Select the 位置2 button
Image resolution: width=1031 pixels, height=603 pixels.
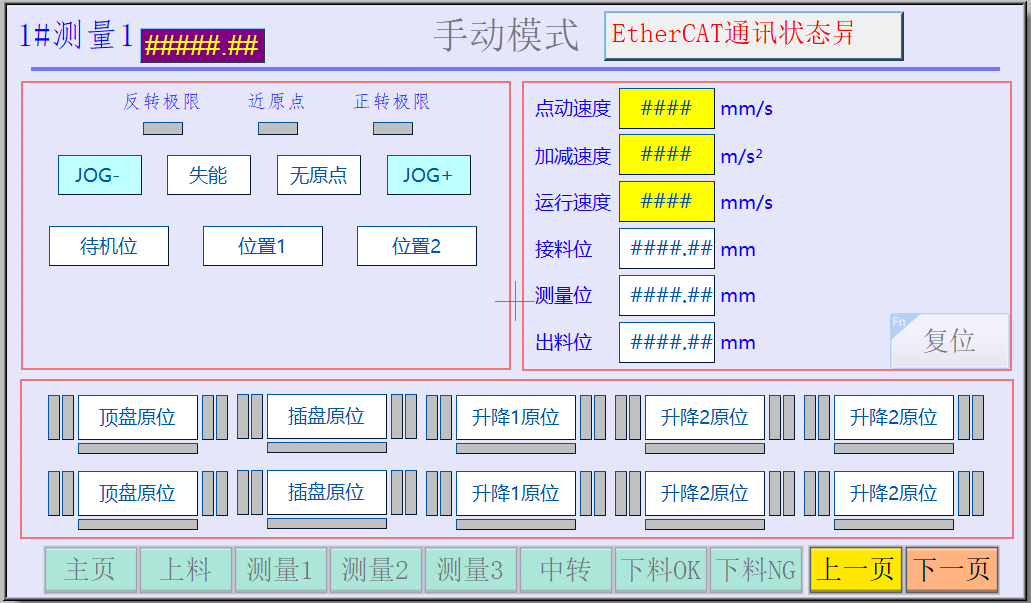(416, 246)
